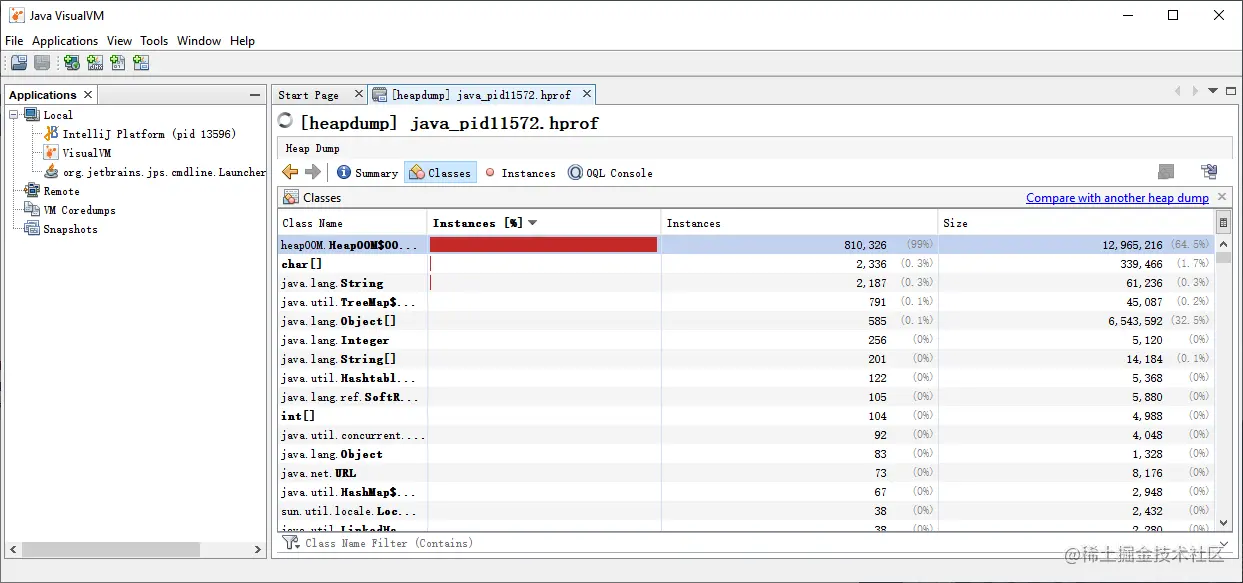The height and width of the screenshot is (583, 1243).
Task: Click the Instances [%] sort arrow
Action: (x=532, y=223)
